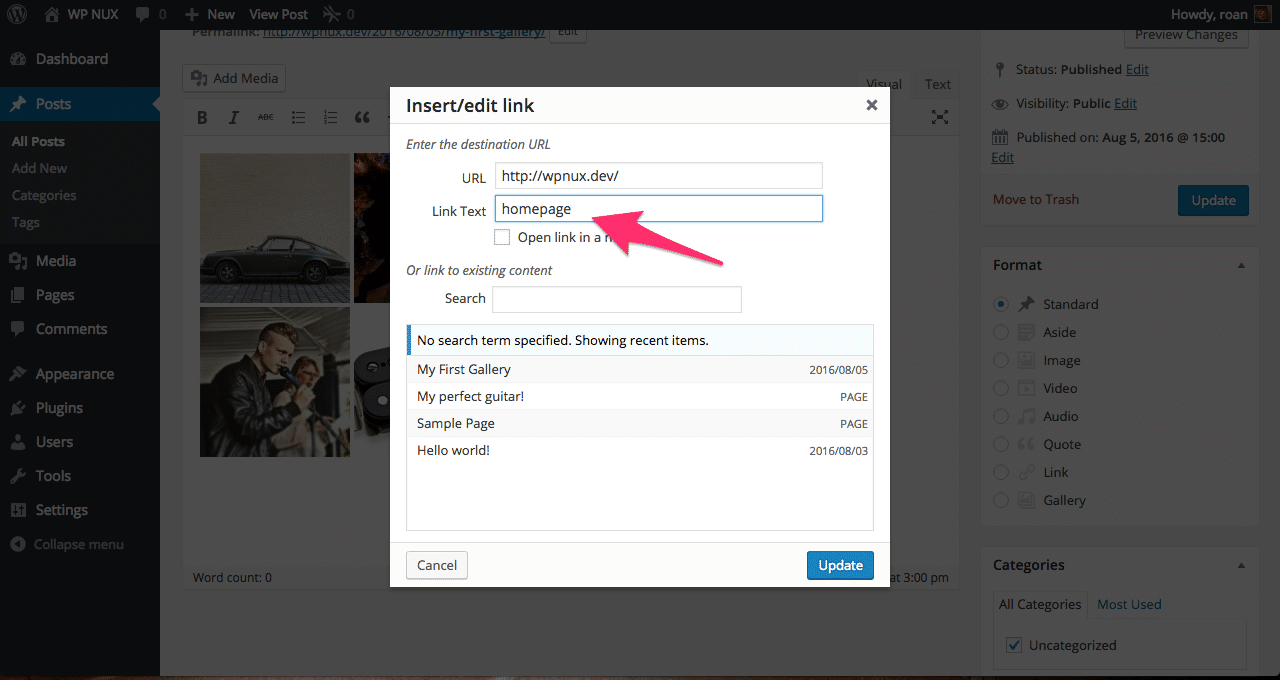
Task: Click the Update button in Publish panel
Action: 1214,200
